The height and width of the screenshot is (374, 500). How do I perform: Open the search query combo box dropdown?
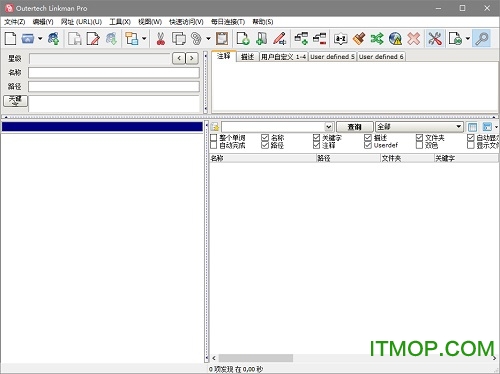pos(328,127)
